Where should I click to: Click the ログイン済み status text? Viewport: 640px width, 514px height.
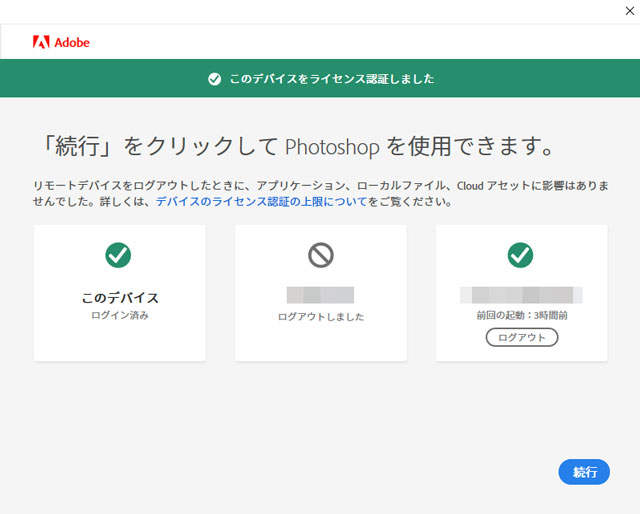coord(120,315)
